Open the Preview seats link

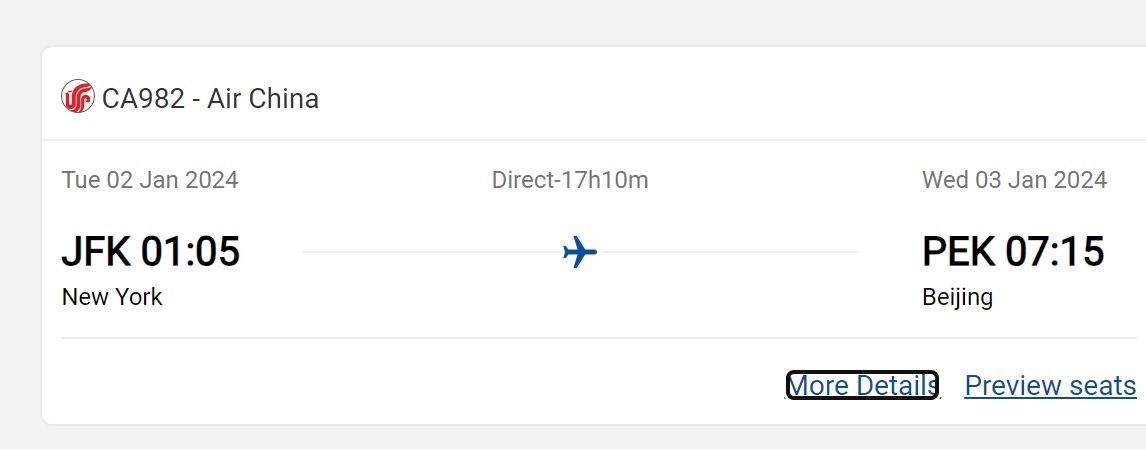[x=1050, y=386]
